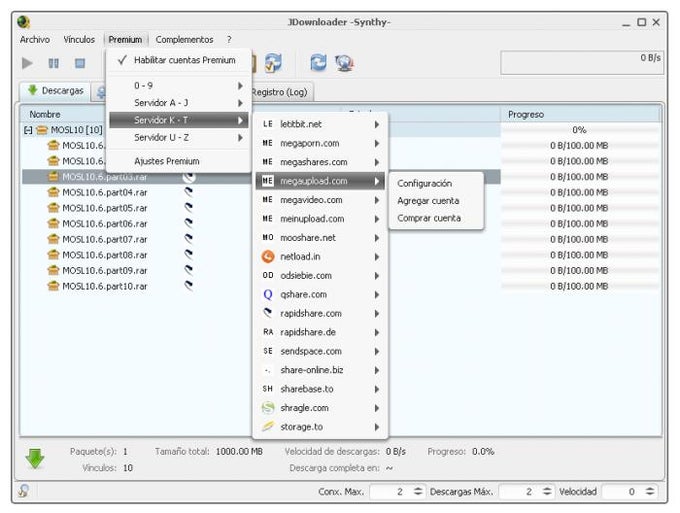Expand Servidor A - J submenu
Image resolution: width=680 pixels, height=513 pixels.
click(178, 103)
